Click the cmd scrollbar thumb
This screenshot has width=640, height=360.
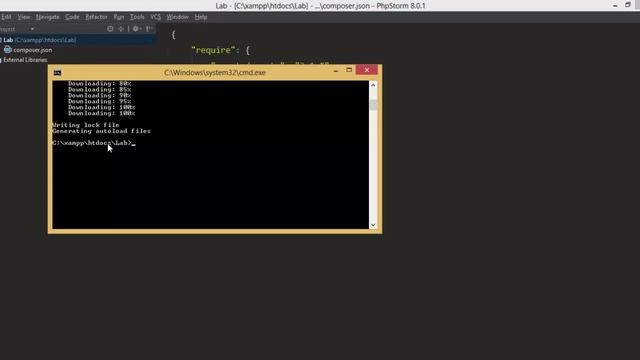[x=373, y=104]
